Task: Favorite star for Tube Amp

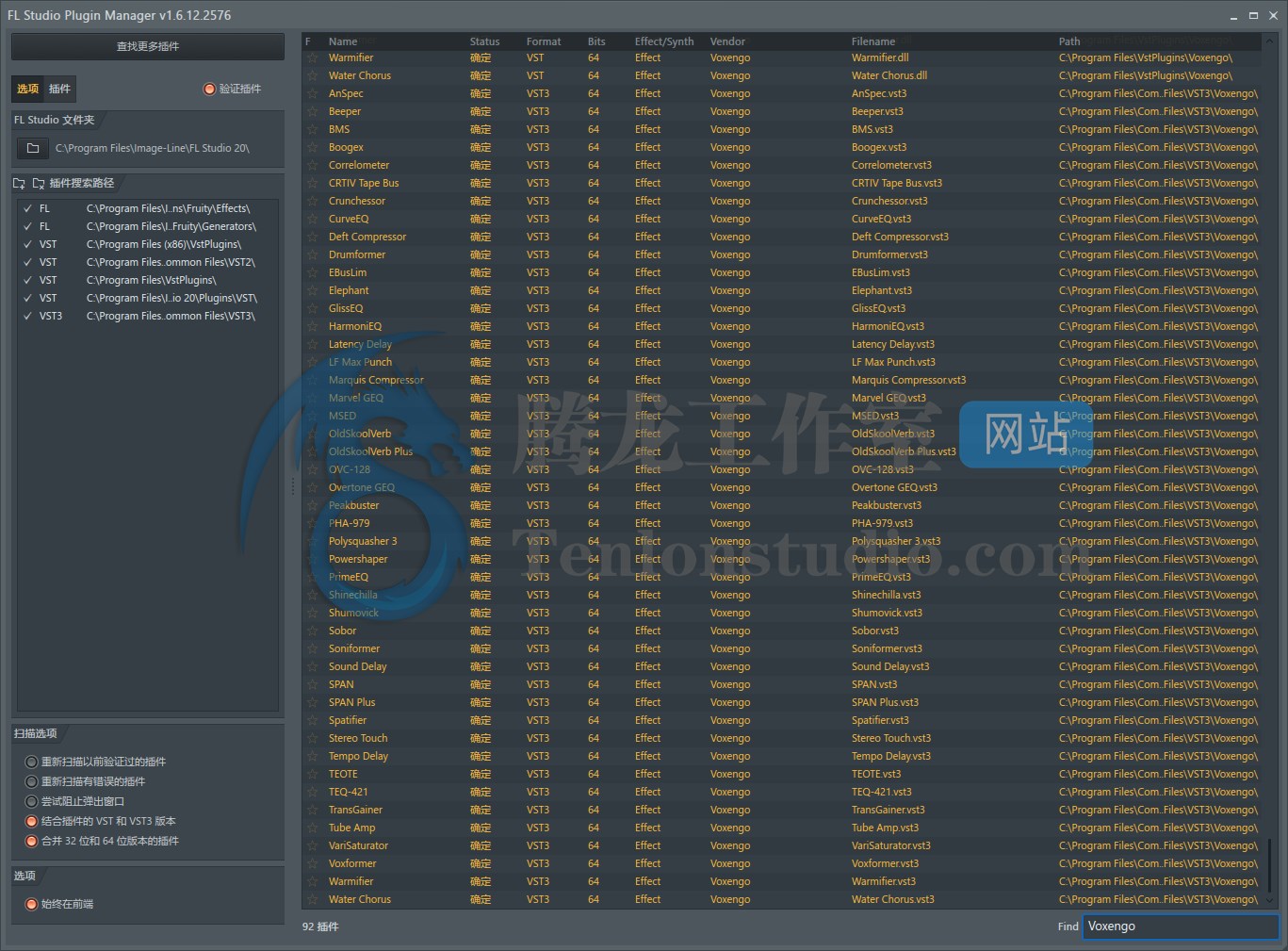Action: tap(312, 828)
